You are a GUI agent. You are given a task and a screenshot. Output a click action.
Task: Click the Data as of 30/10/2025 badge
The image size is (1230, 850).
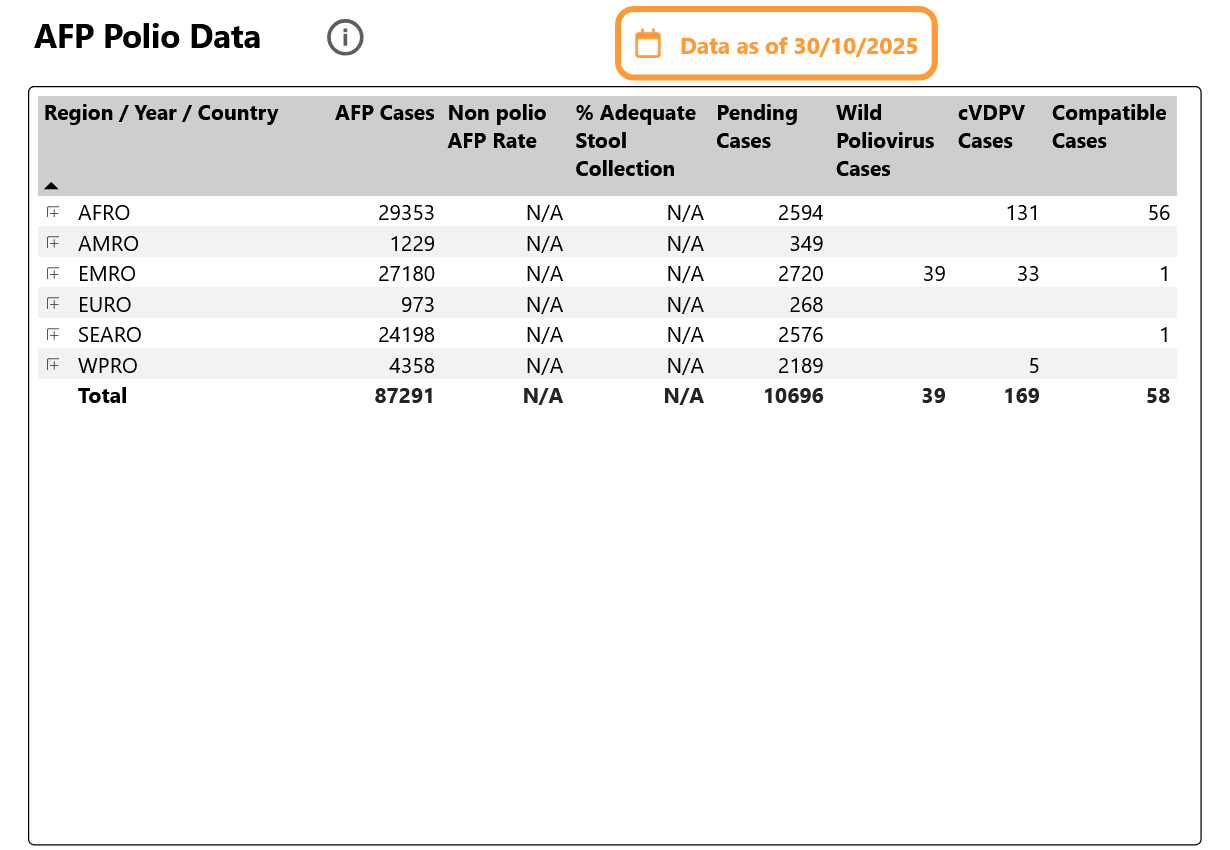pyautogui.click(x=798, y=45)
